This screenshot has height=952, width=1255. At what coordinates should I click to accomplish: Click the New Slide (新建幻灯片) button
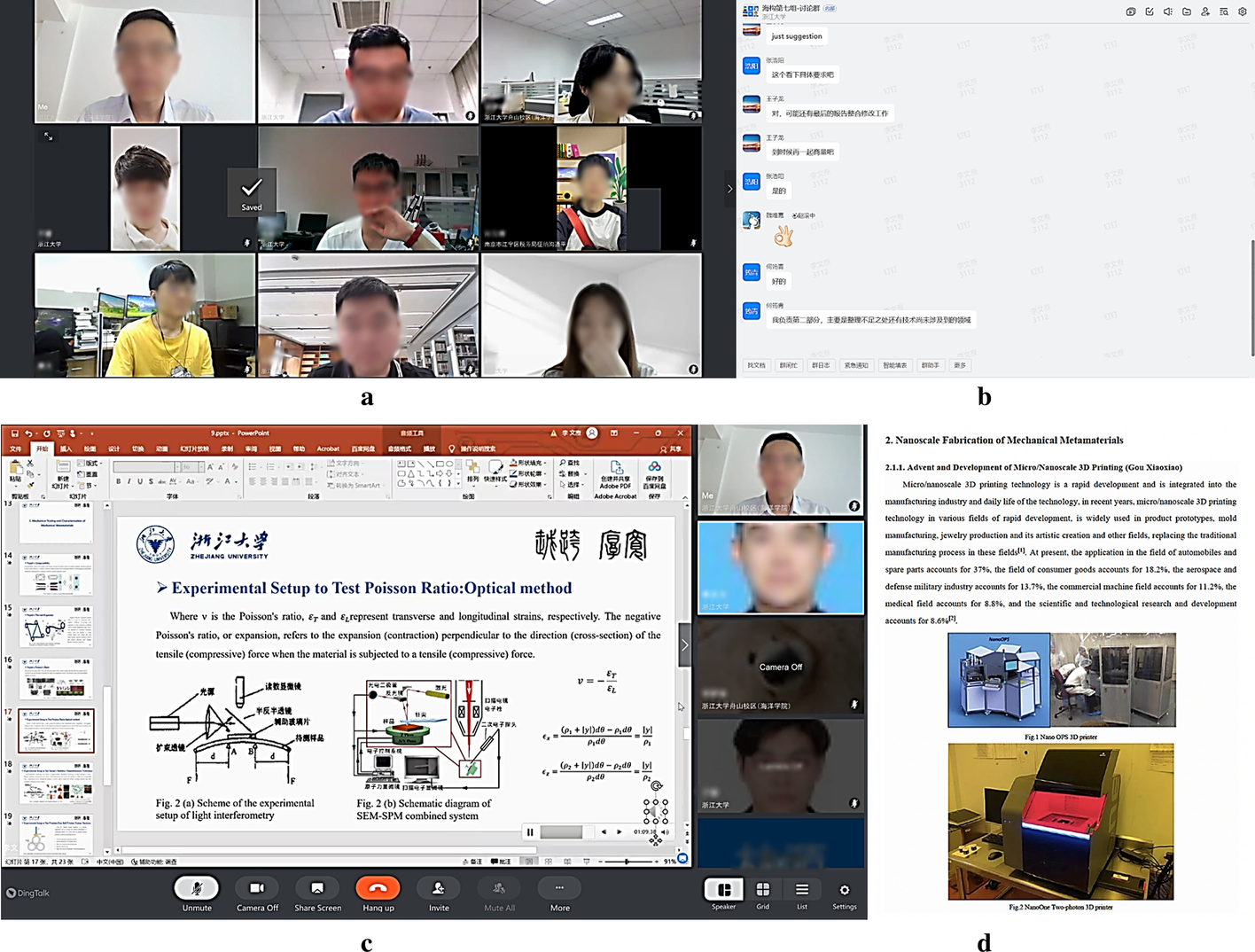[62, 473]
